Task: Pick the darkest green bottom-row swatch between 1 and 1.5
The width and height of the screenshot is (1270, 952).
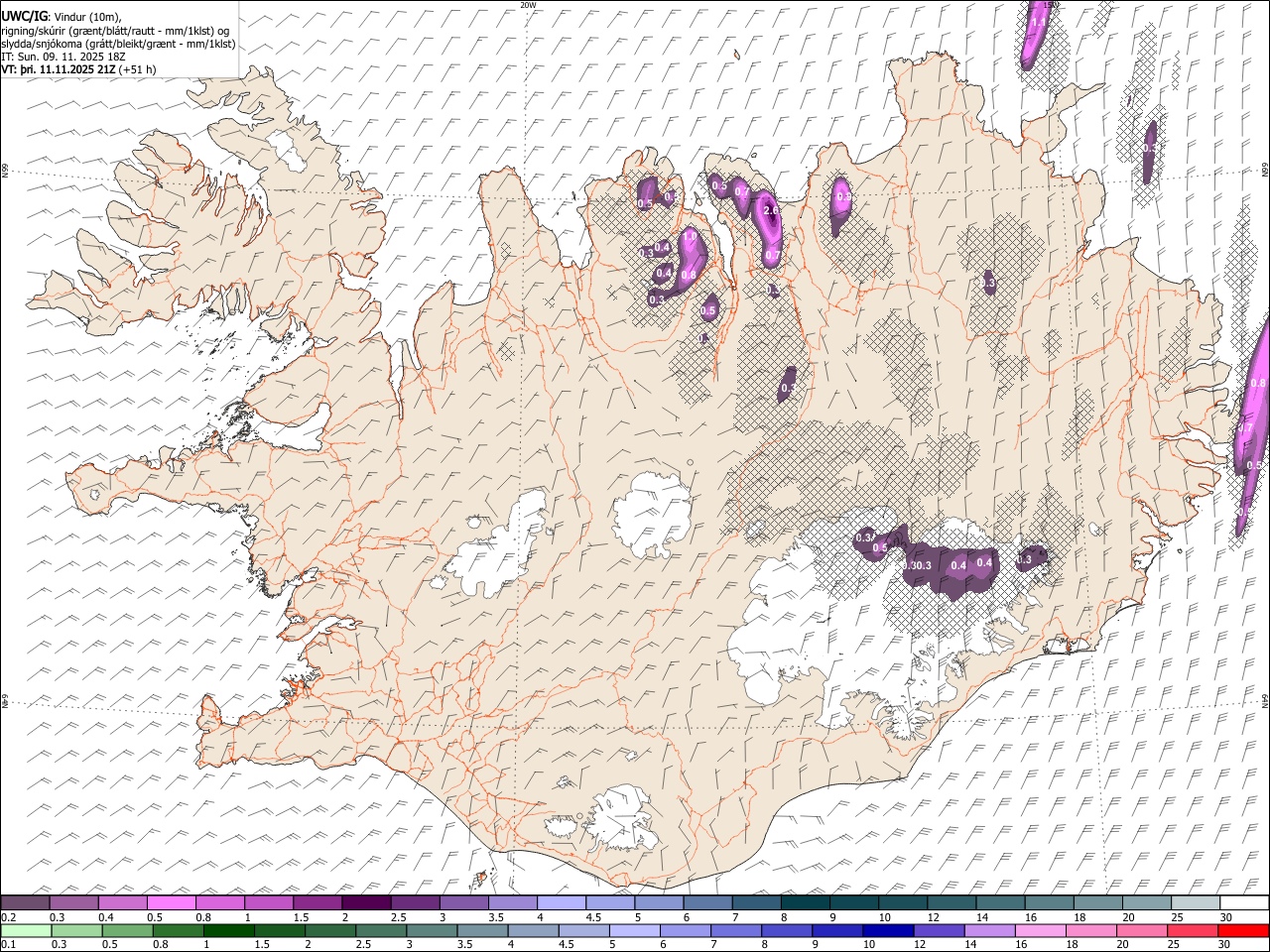Action: pyautogui.click(x=228, y=931)
